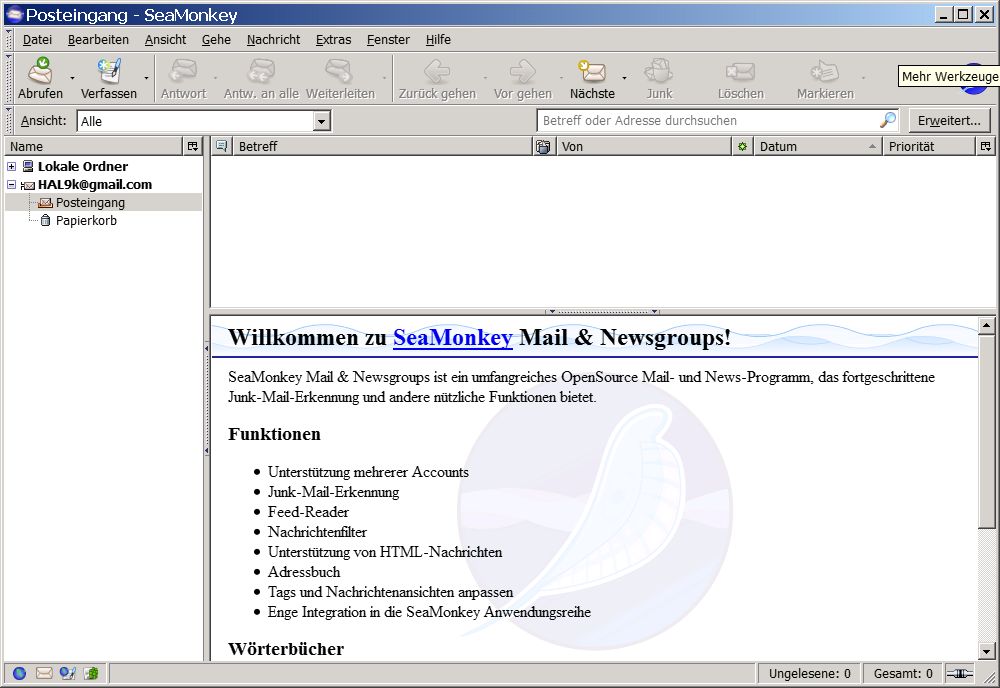This screenshot has height=688, width=1000.
Task: Open the Markieren dropdown arrow
Action: [864, 78]
